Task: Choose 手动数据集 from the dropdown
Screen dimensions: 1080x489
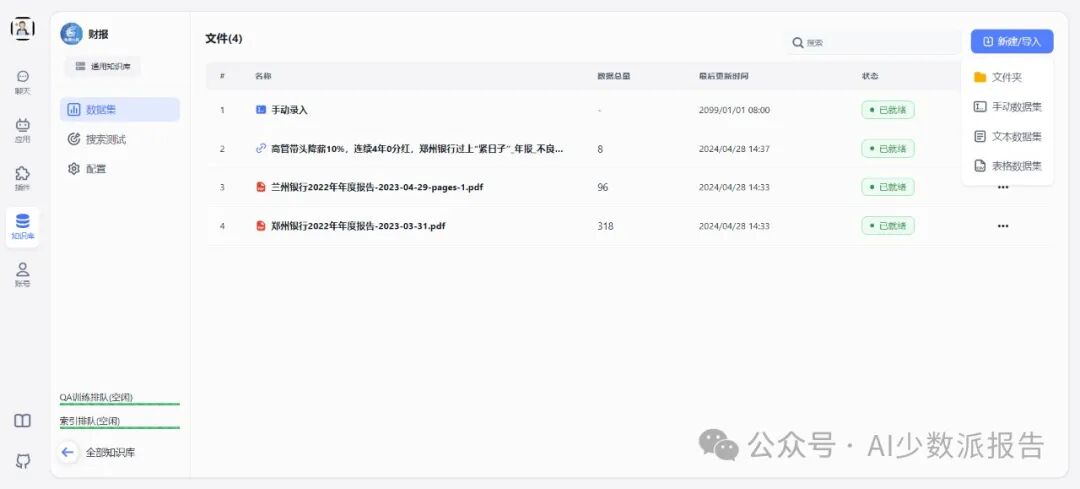Action: 1007,107
